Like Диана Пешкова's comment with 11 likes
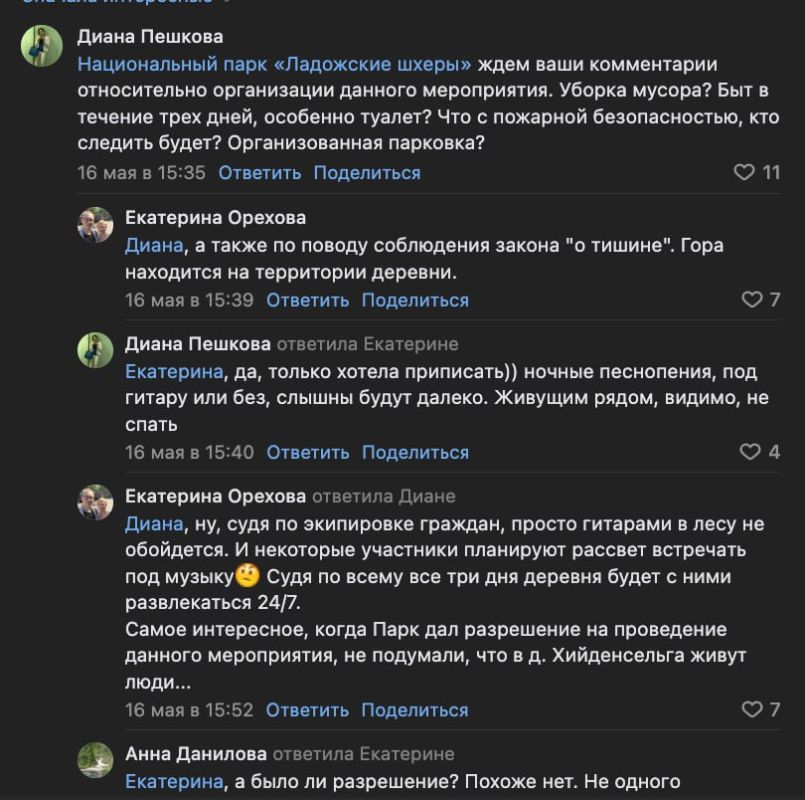Image resolution: width=805 pixels, height=800 pixels. pos(744,172)
